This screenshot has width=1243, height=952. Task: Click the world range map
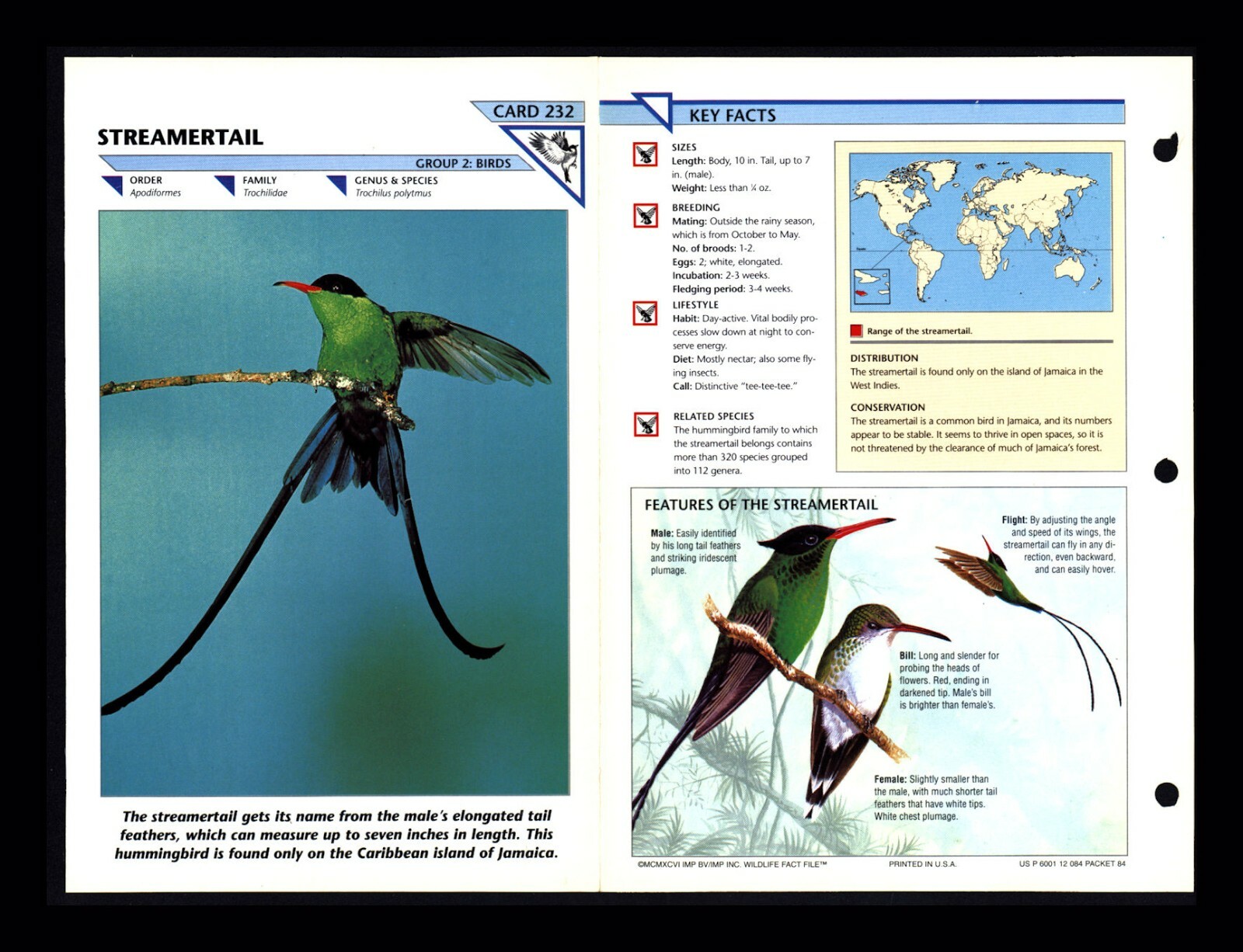pos(980,232)
